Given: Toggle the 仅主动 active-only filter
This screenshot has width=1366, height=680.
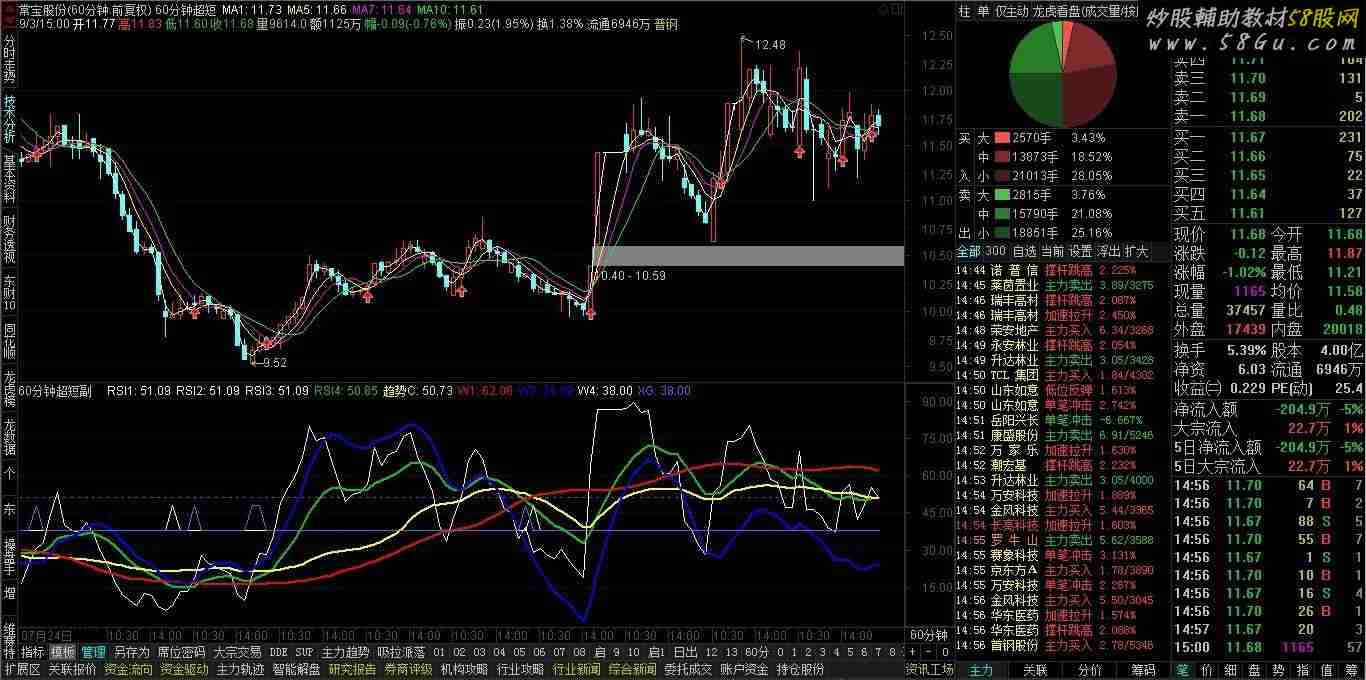Looking at the screenshot, I should 1012,11.
